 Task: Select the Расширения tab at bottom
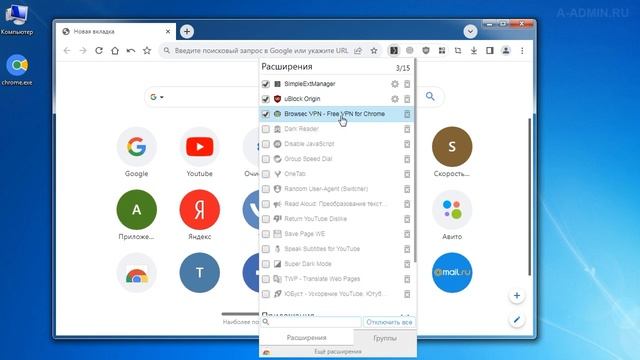pos(306,338)
